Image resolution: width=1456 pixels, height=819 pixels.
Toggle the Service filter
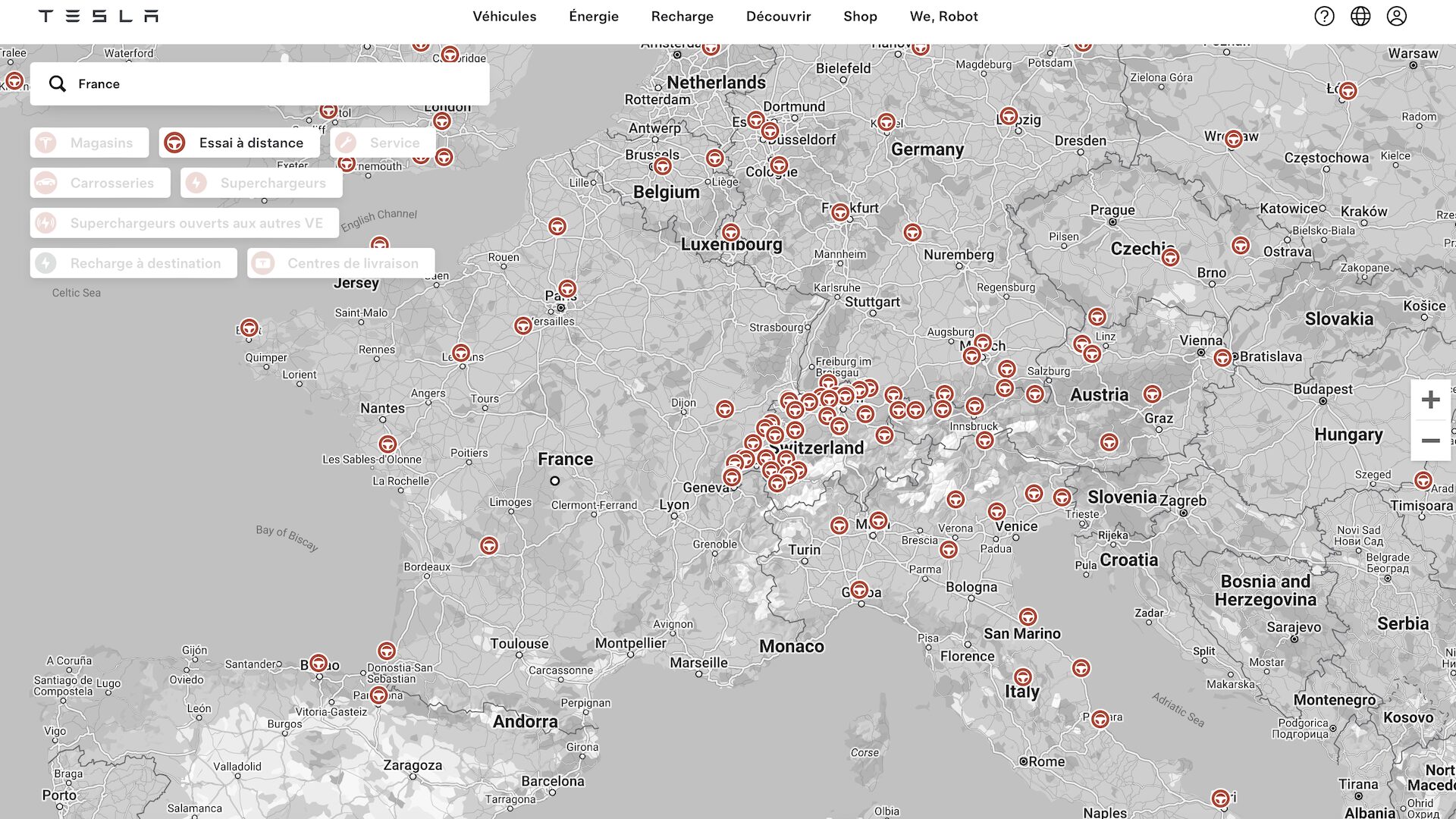click(x=383, y=143)
